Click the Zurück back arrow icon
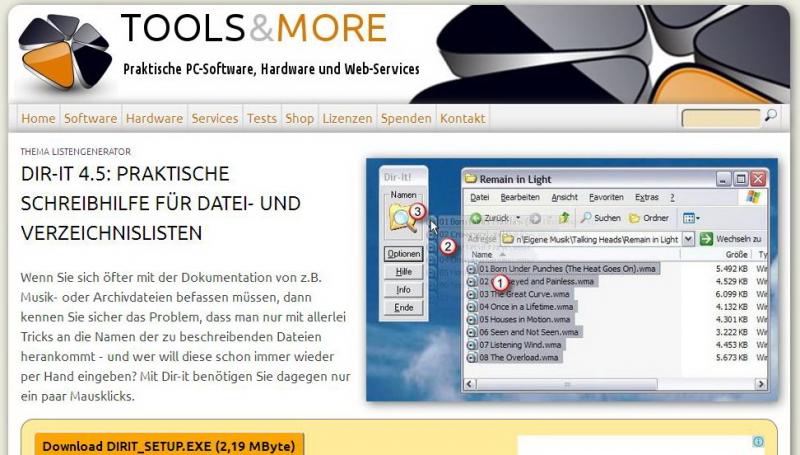 [x=476, y=218]
